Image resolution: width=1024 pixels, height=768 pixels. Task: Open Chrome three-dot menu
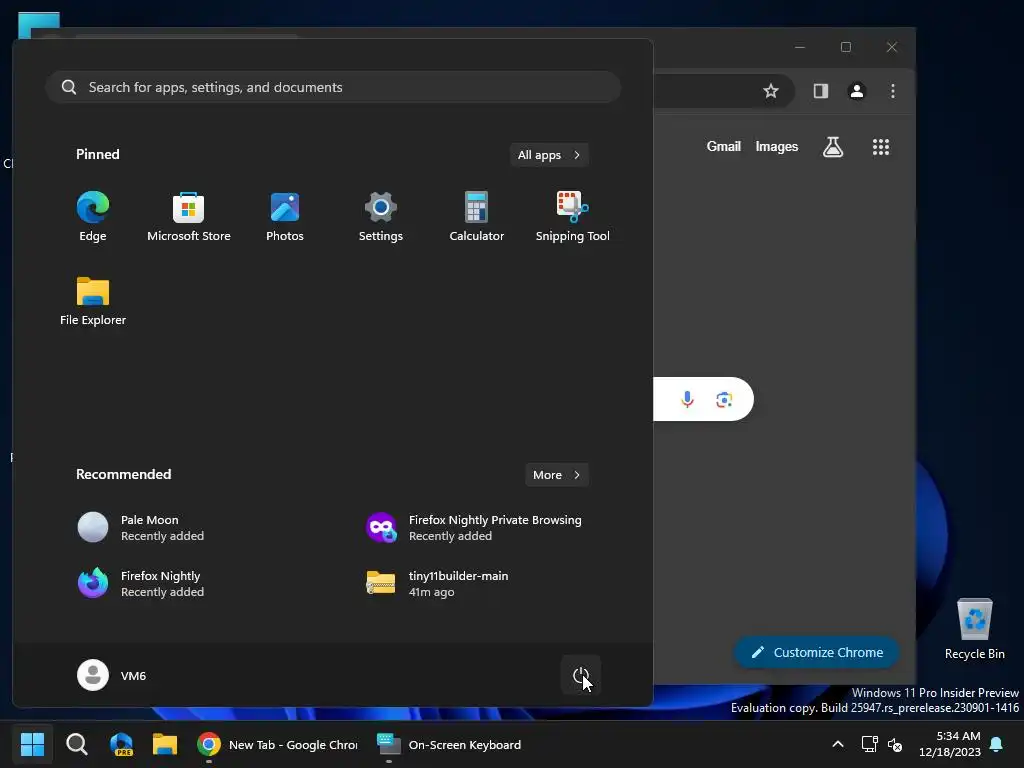tap(893, 91)
